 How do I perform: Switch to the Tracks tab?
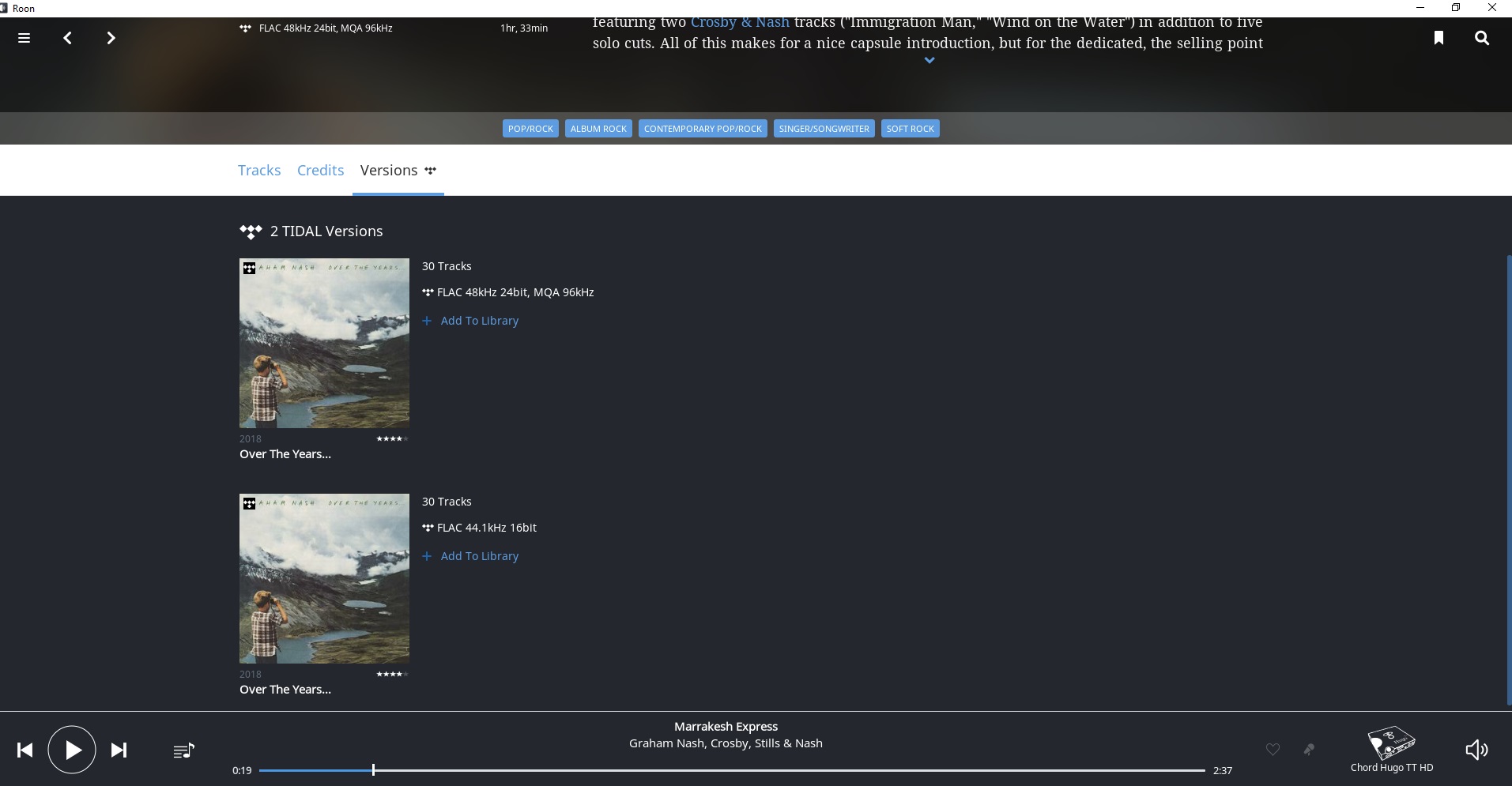[x=259, y=170]
